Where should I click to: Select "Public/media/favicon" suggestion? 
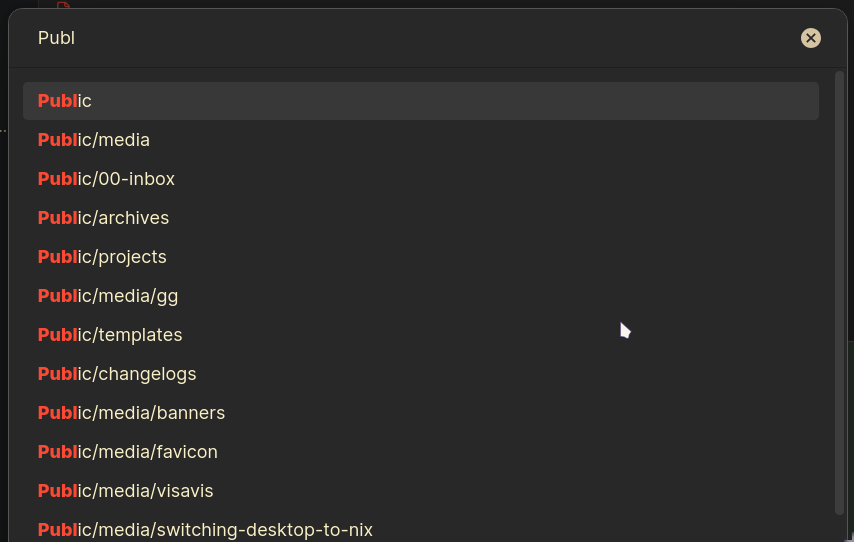click(420, 452)
